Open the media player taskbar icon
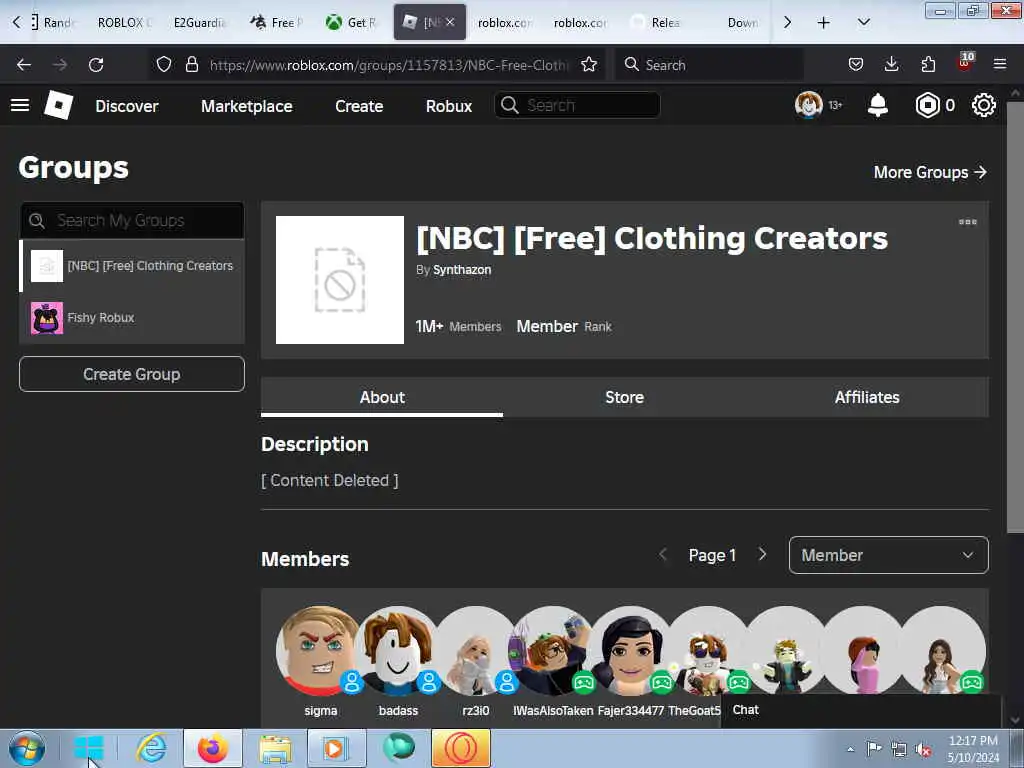This screenshot has width=1024, height=768. [336, 748]
